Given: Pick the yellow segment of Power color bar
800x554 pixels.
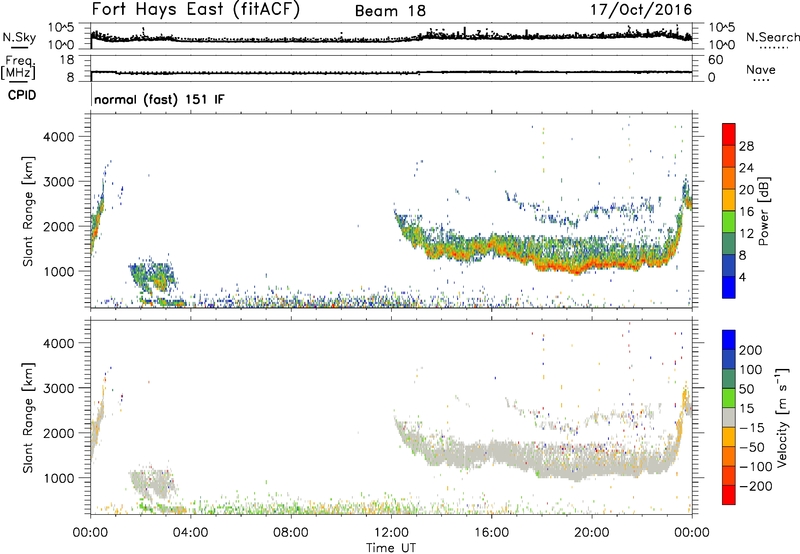Looking at the screenshot, I should (x=729, y=199).
